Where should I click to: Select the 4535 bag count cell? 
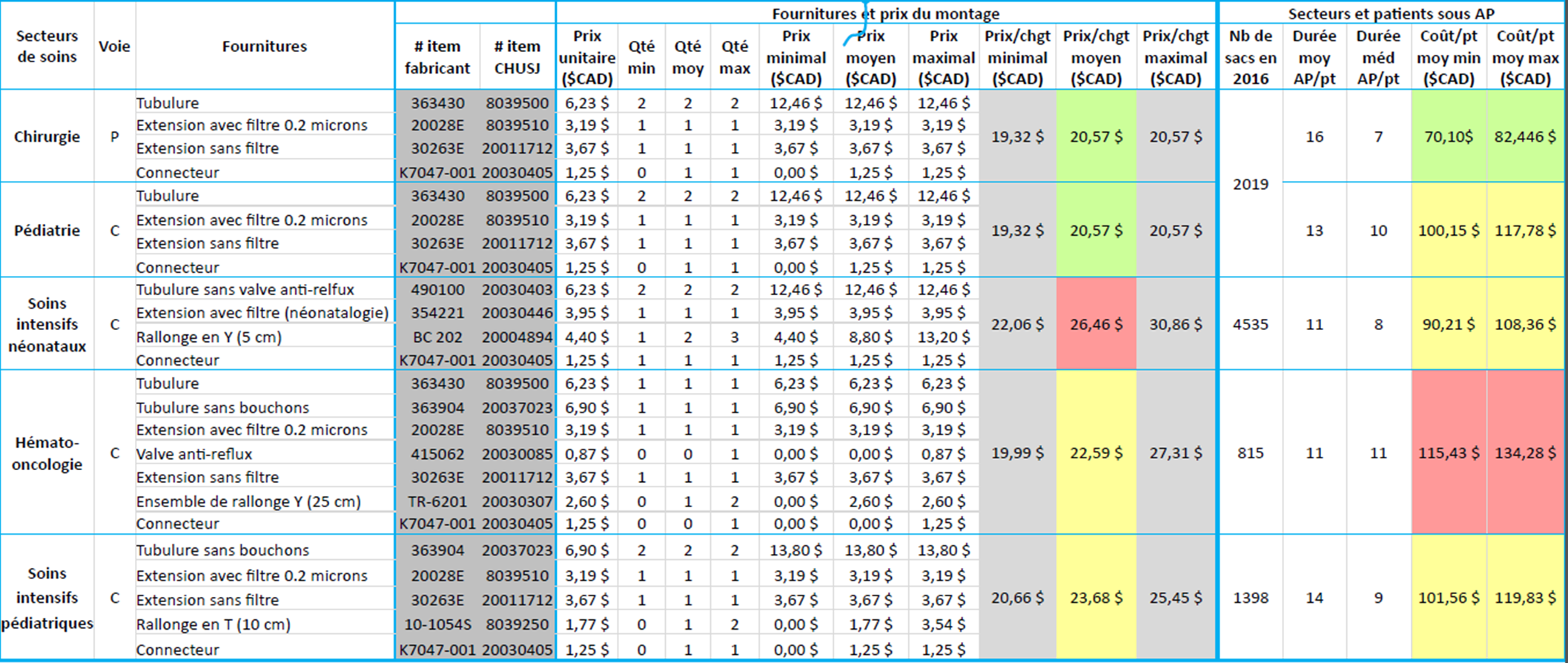1250,324
